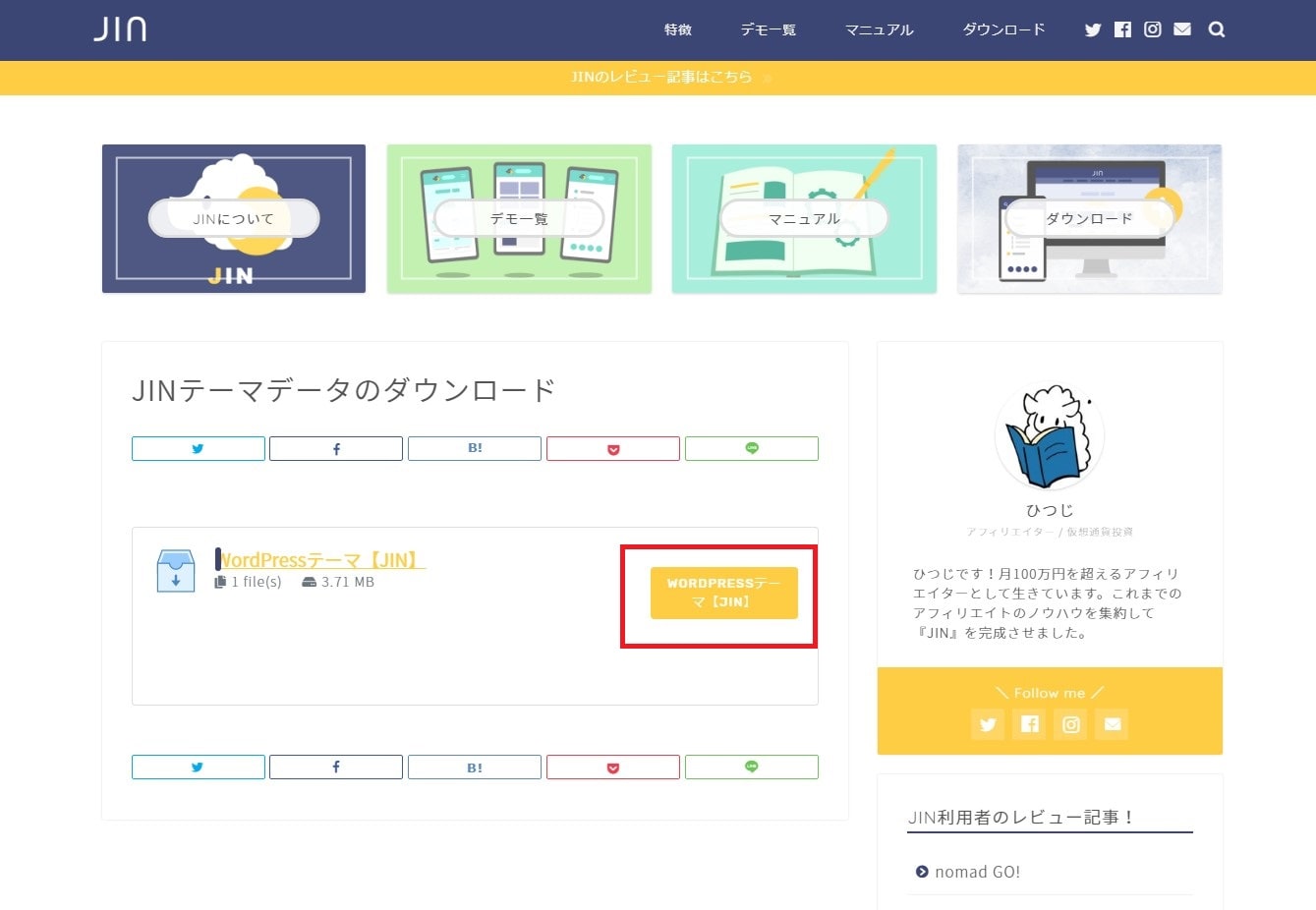Open the search magnifier icon
The width and height of the screenshot is (1316, 910).
[x=1217, y=29]
